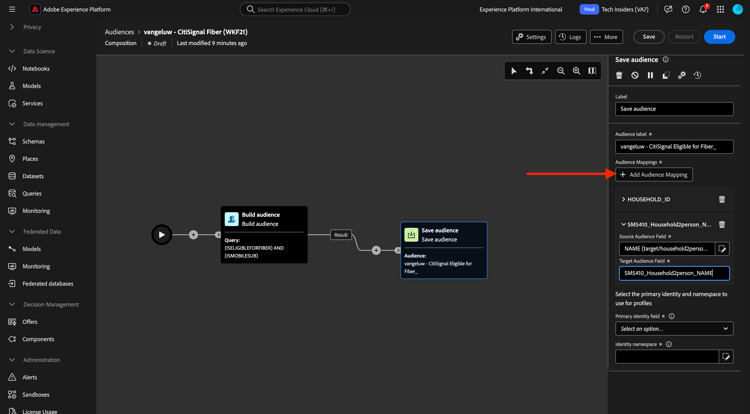750x414 pixels.
Task: Select the Save audience node on canvas
Action: click(444, 250)
